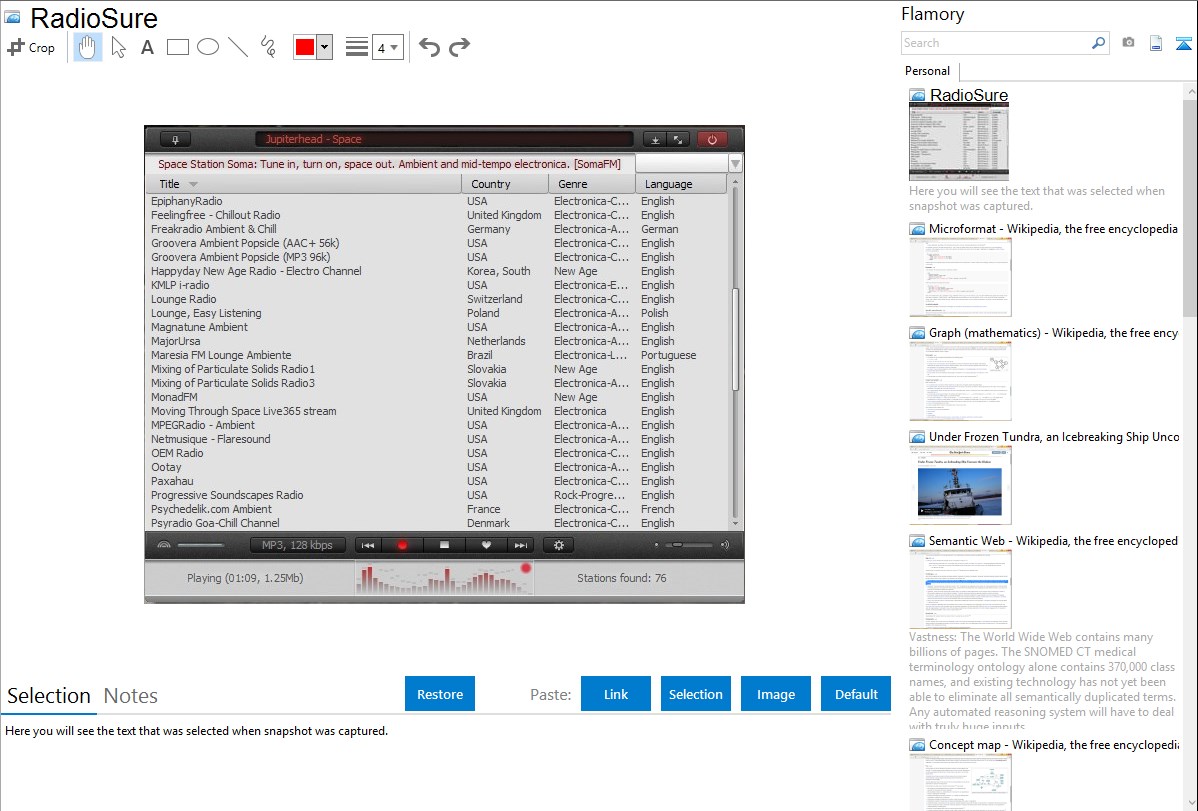The height and width of the screenshot is (811, 1198).
Task: Add station to favorites with heart
Action: coord(486,546)
